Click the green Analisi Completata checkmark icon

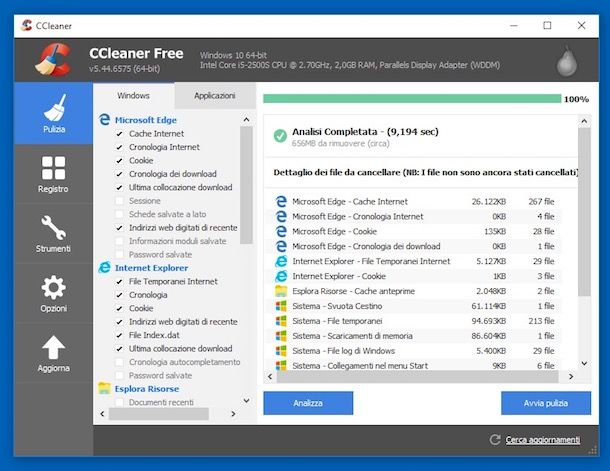click(280, 136)
